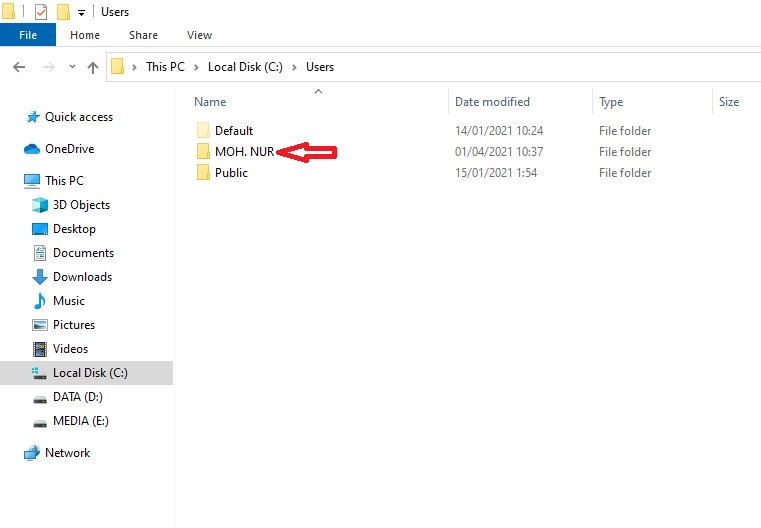
Task: Switch to the Home ribbon tab
Action: 85,35
